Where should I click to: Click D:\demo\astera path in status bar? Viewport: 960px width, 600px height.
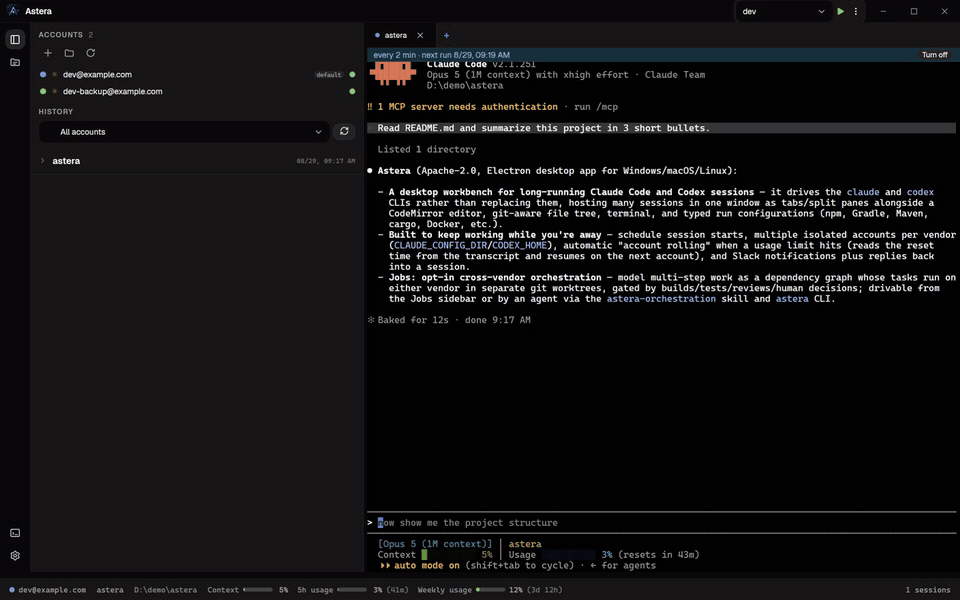[x=165, y=590]
